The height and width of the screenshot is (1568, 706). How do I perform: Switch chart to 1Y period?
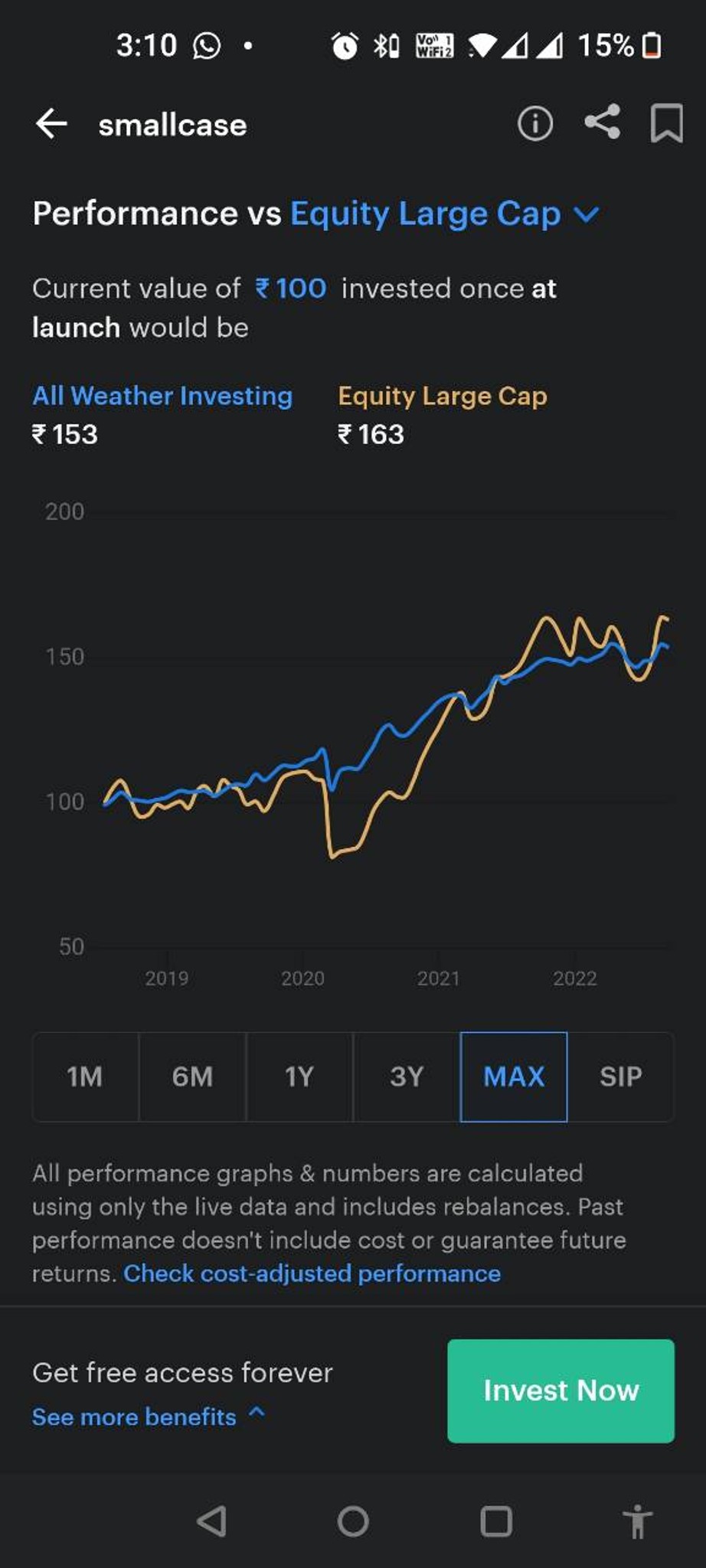(299, 1076)
